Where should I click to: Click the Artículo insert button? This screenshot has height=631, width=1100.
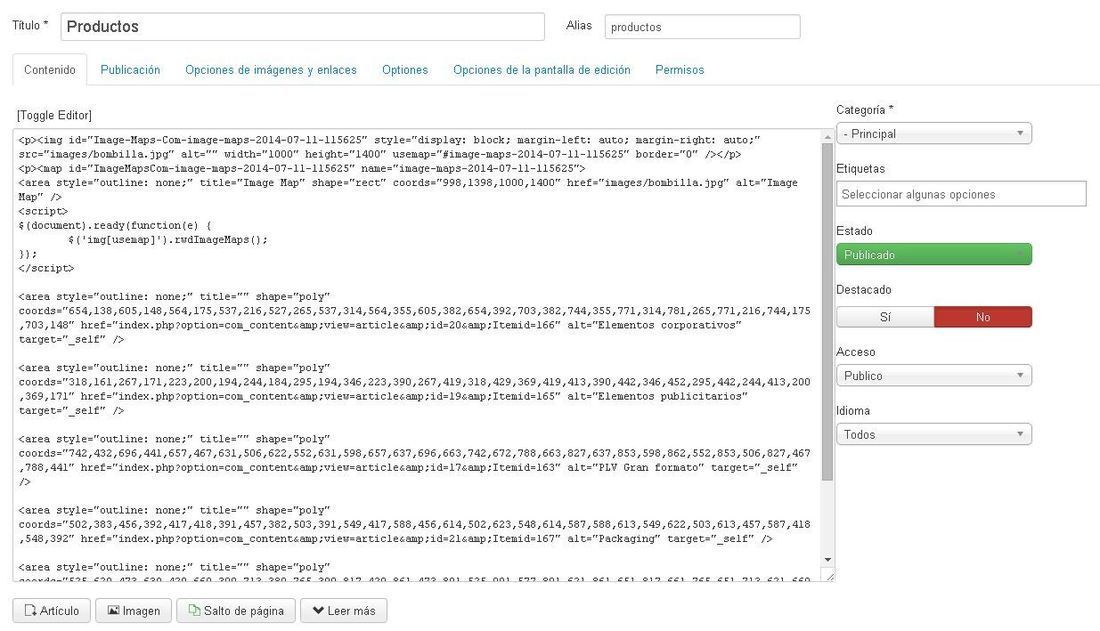[x=52, y=611]
